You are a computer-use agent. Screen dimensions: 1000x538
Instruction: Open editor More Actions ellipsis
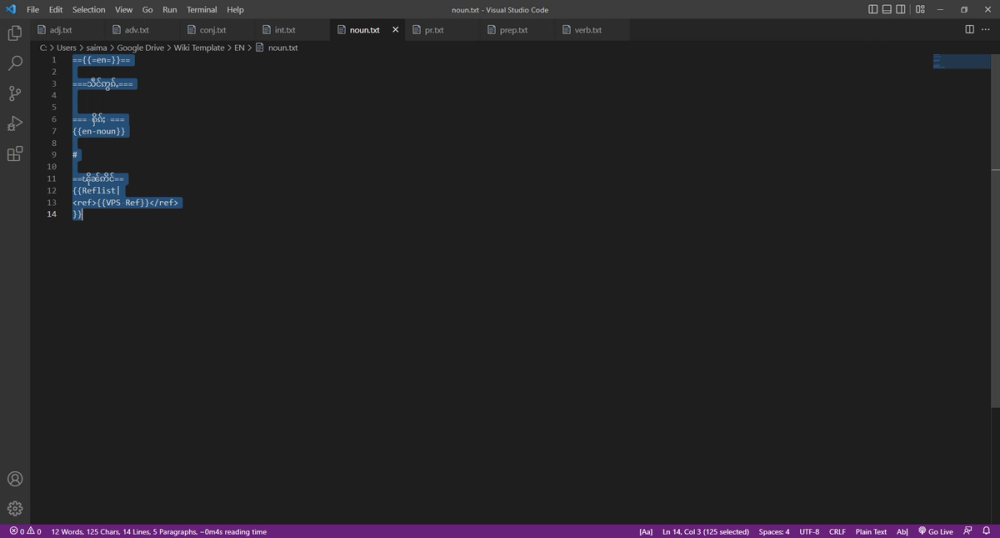click(986, 29)
